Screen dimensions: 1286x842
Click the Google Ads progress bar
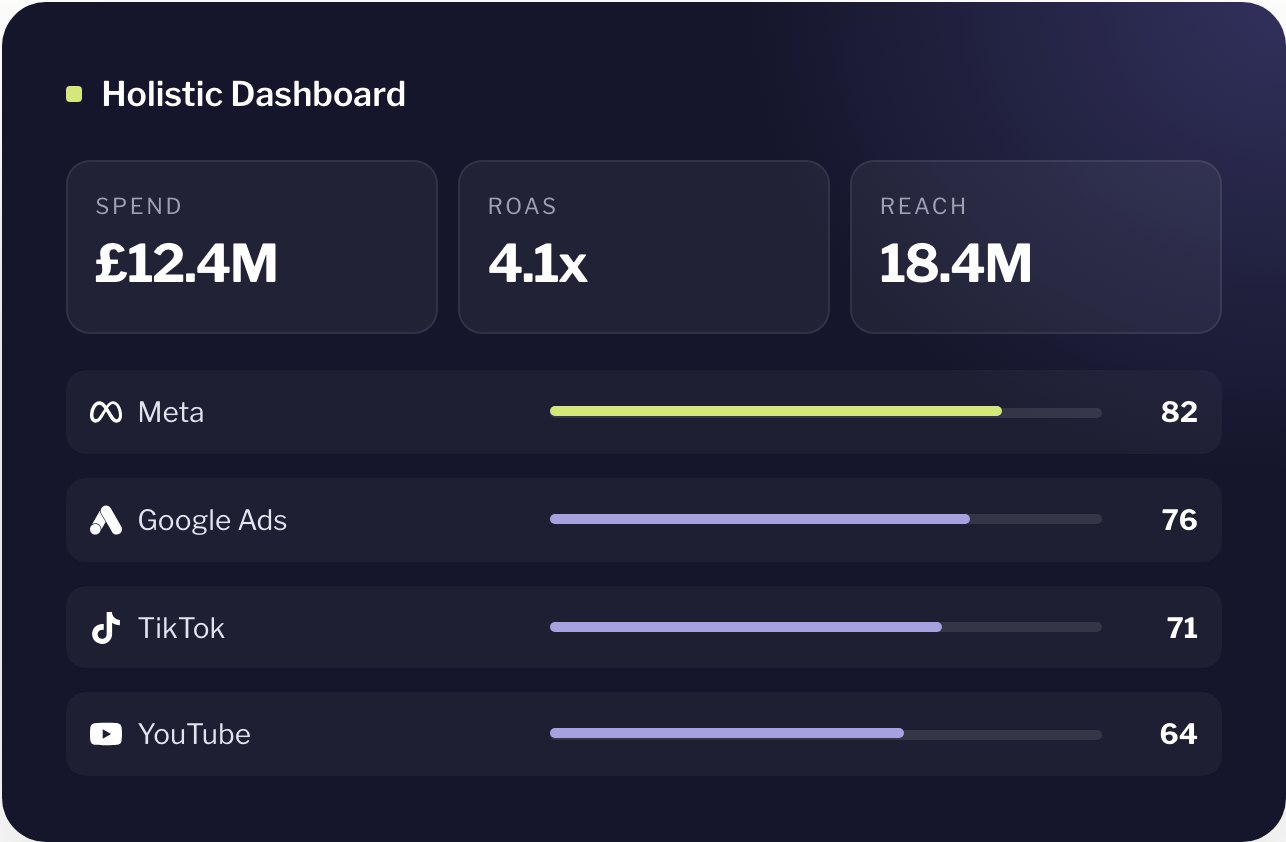826,519
